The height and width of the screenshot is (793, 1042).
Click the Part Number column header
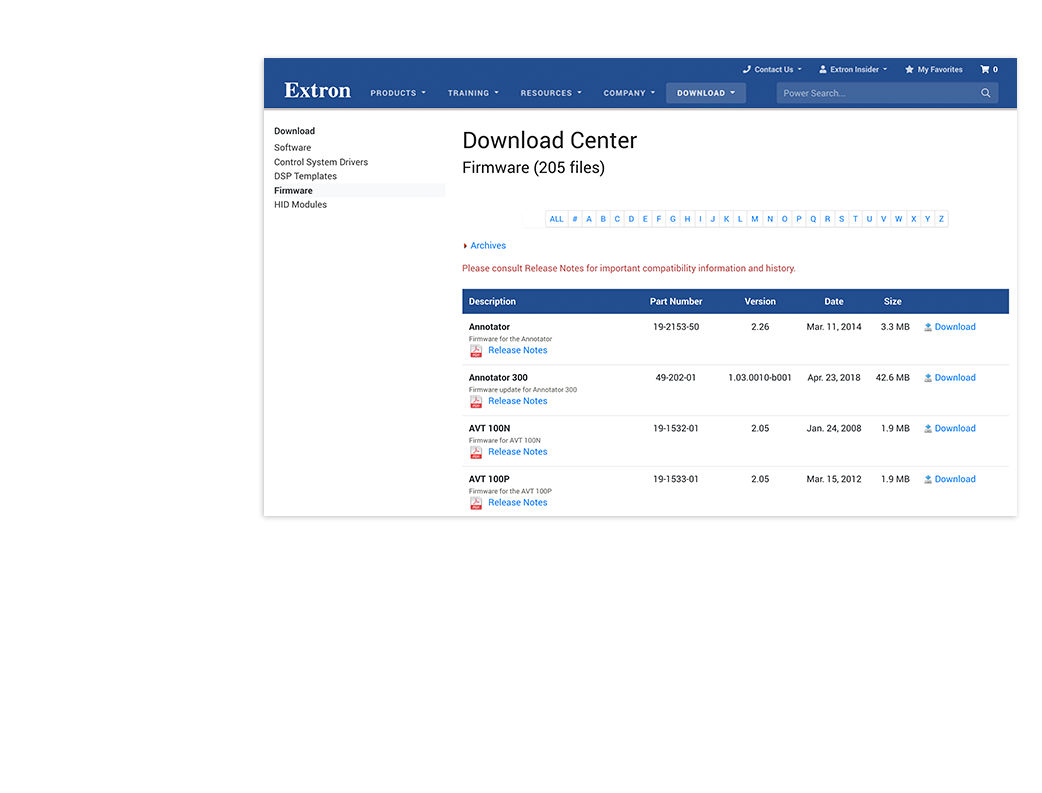click(676, 302)
